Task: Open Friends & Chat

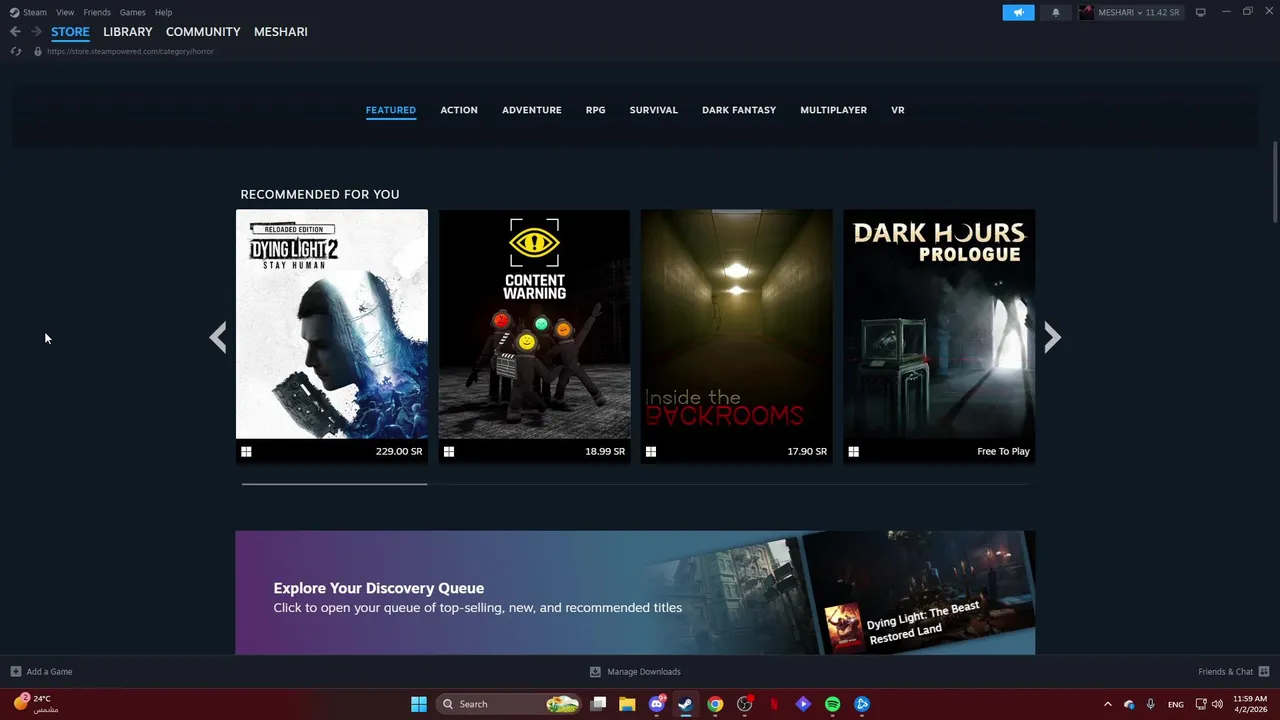Action: (1233, 672)
